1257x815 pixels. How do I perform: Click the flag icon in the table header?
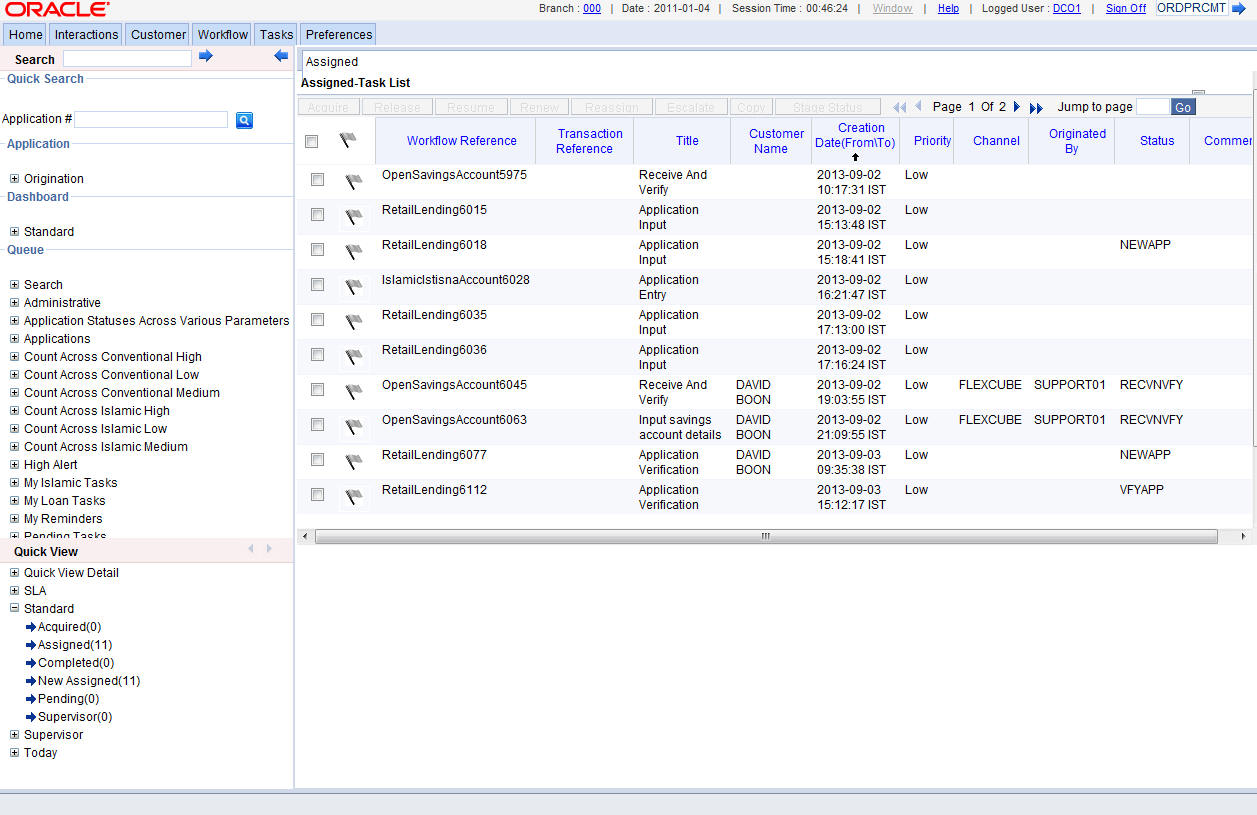[348, 140]
